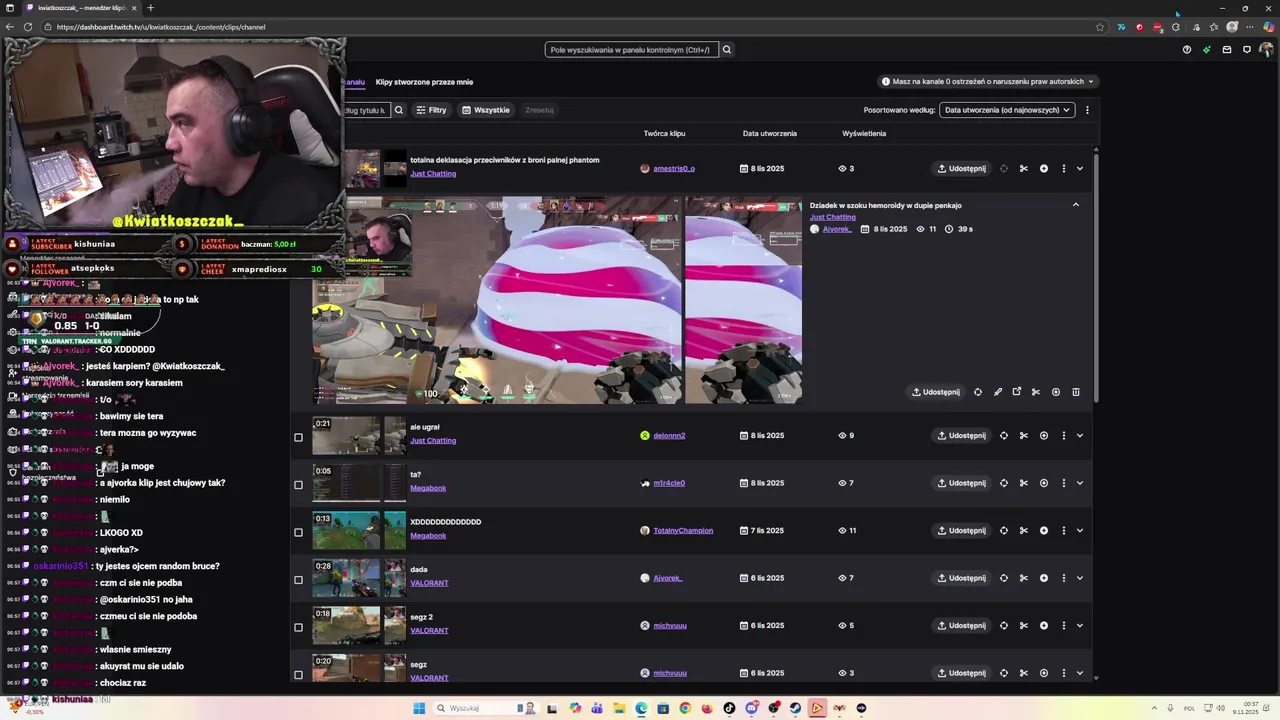Open three-dot menu for 'ale ugrał' clip
The height and width of the screenshot is (720, 1280).
[1063, 436]
